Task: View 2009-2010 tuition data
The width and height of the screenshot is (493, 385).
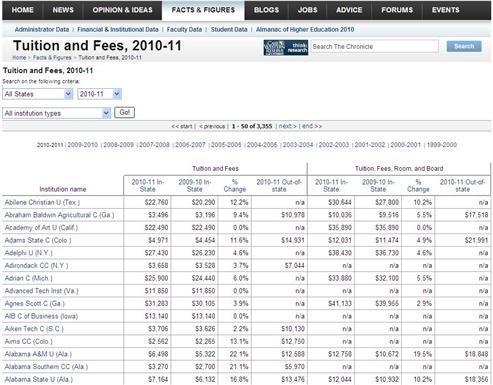Action: (x=83, y=145)
